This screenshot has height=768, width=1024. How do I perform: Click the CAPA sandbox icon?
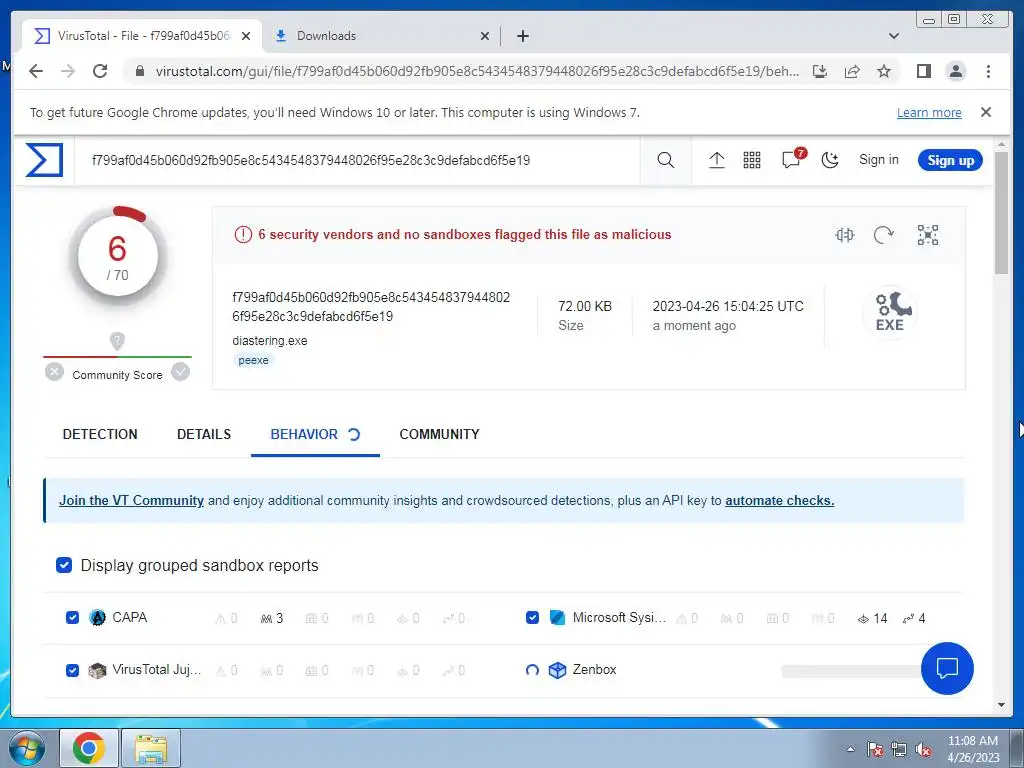[97, 618]
